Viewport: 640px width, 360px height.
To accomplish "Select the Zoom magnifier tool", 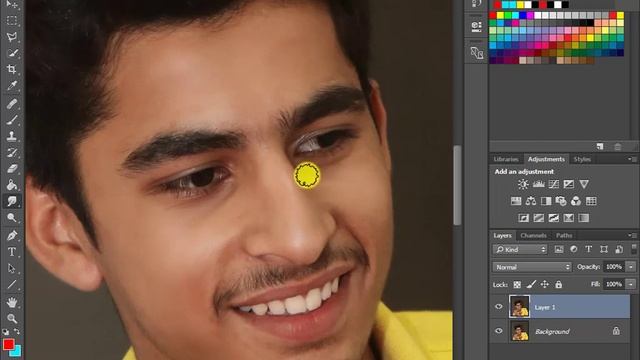I will [x=12, y=318].
